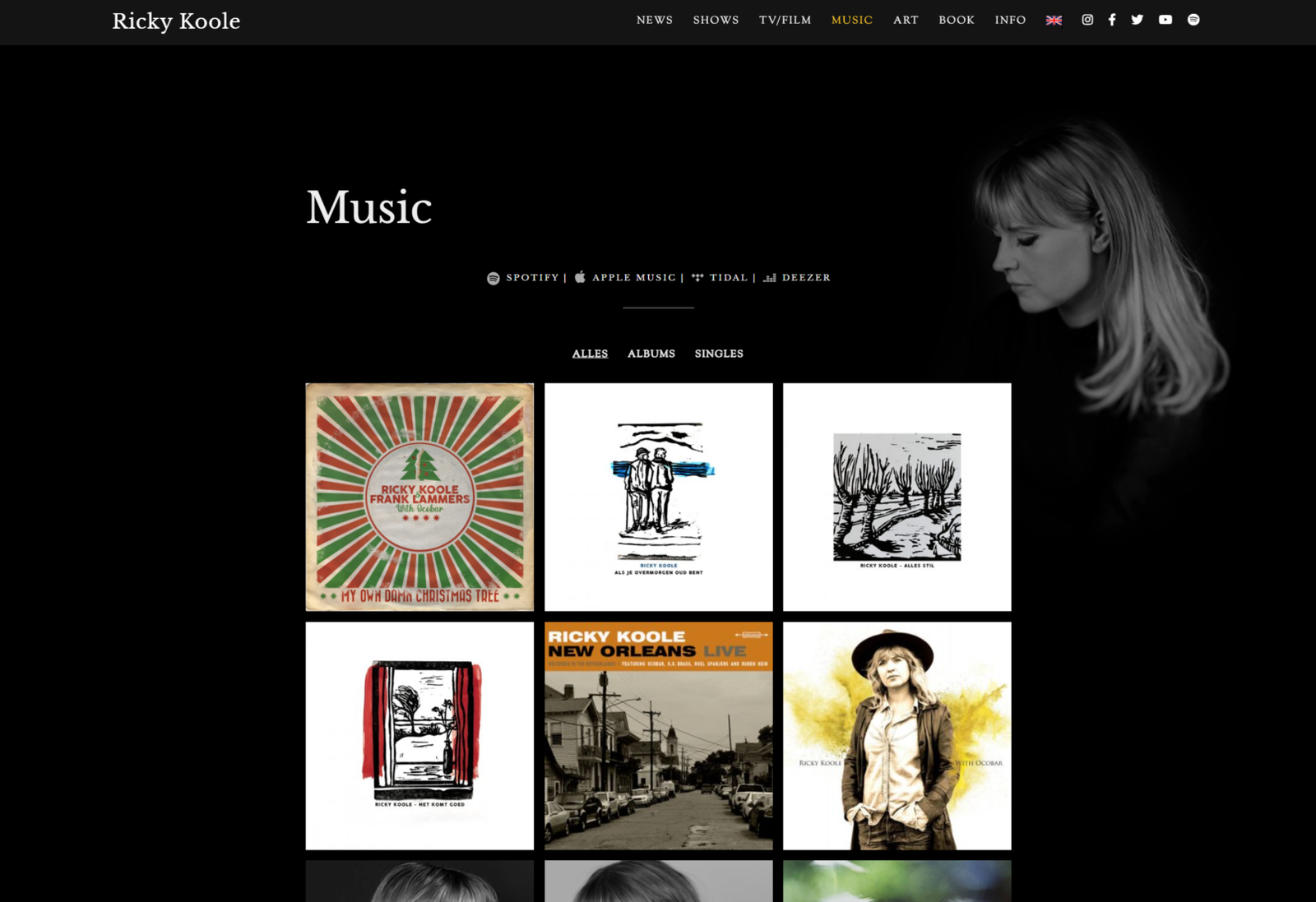Open the Deezer streaming icon
The image size is (1316, 902).
click(x=769, y=278)
